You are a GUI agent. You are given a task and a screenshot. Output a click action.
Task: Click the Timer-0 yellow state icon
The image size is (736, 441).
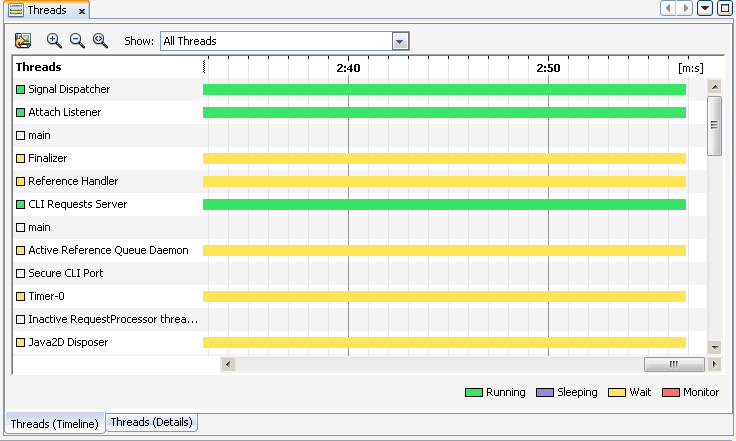20,296
